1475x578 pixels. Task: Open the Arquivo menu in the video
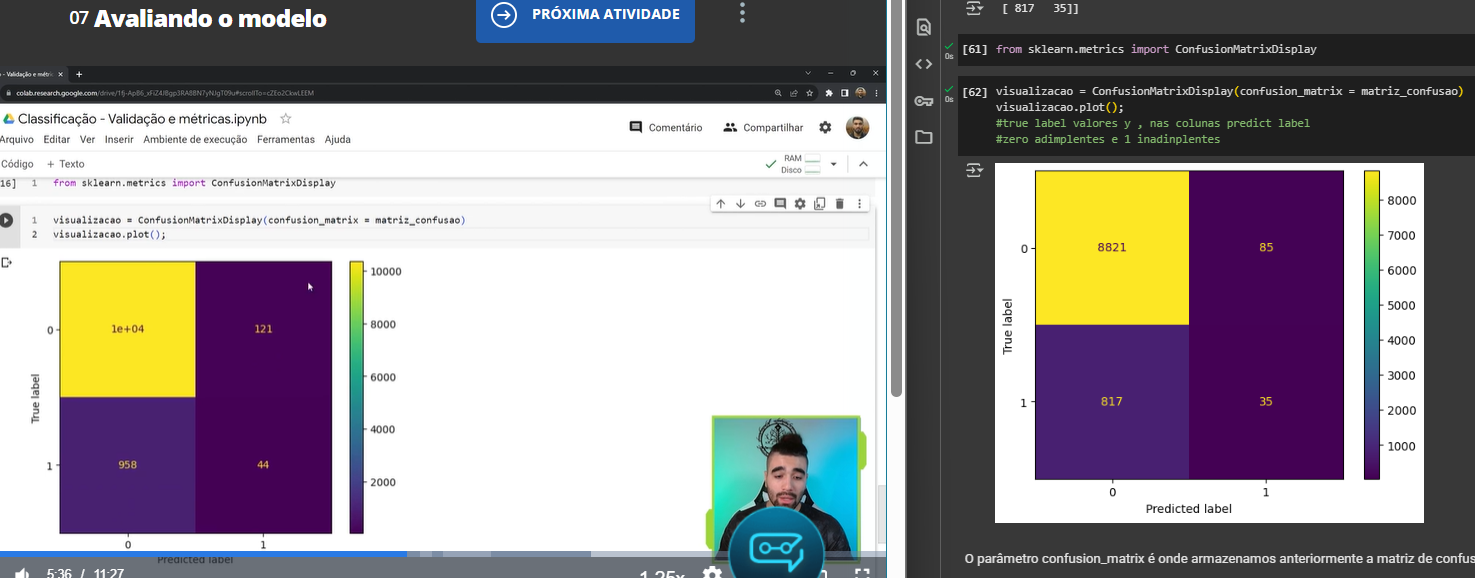16,139
